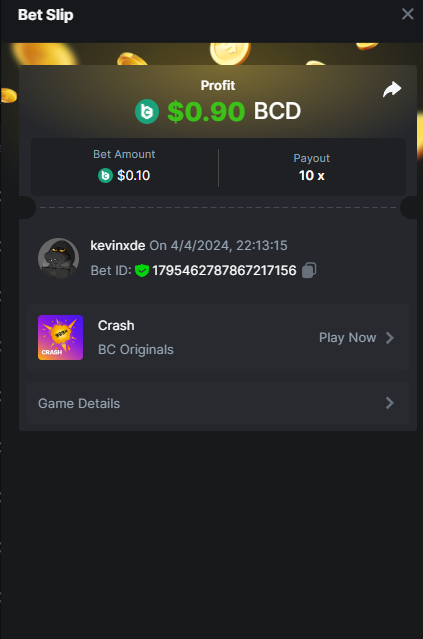Click the Game Details chevron arrow

click(390, 403)
